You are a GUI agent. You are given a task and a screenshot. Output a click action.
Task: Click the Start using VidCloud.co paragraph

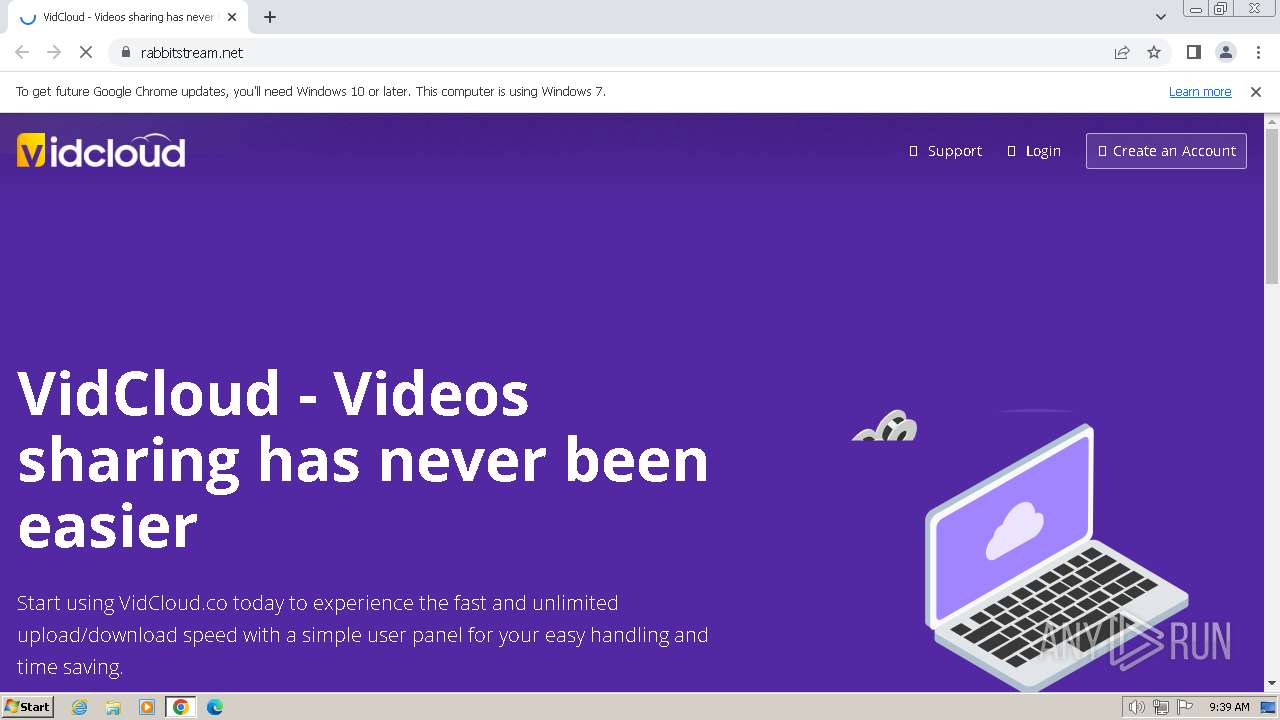pyautogui.click(x=363, y=635)
